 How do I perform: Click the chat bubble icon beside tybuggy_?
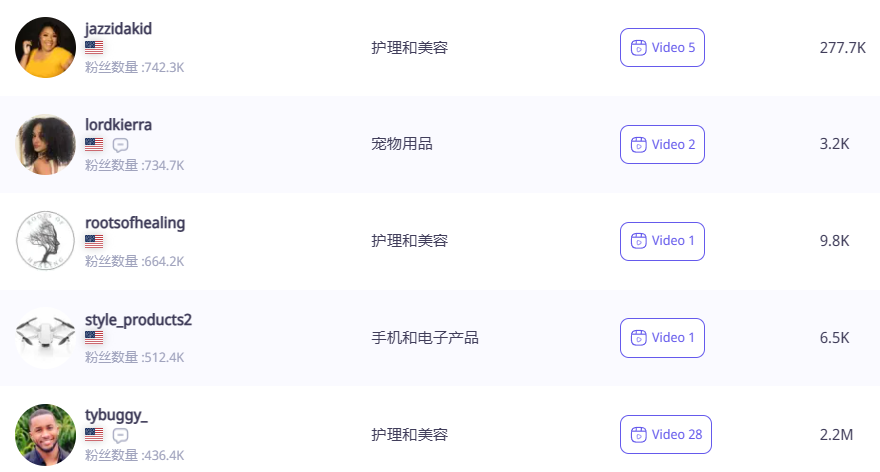(x=121, y=435)
